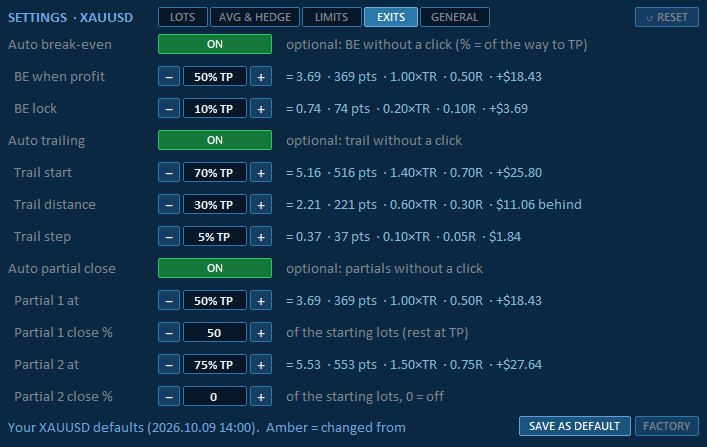The width and height of the screenshot is (707, 447).
Task: Click the RESET button
Action: click(667, 17)
